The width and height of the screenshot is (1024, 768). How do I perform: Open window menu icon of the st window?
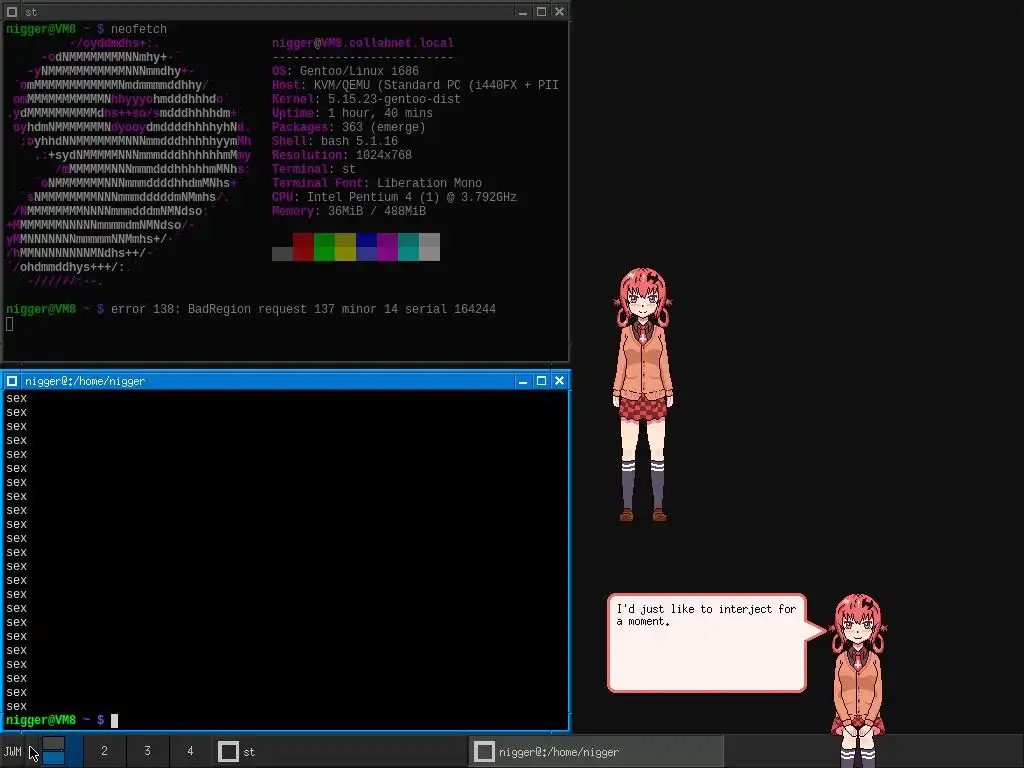(12, 12)
